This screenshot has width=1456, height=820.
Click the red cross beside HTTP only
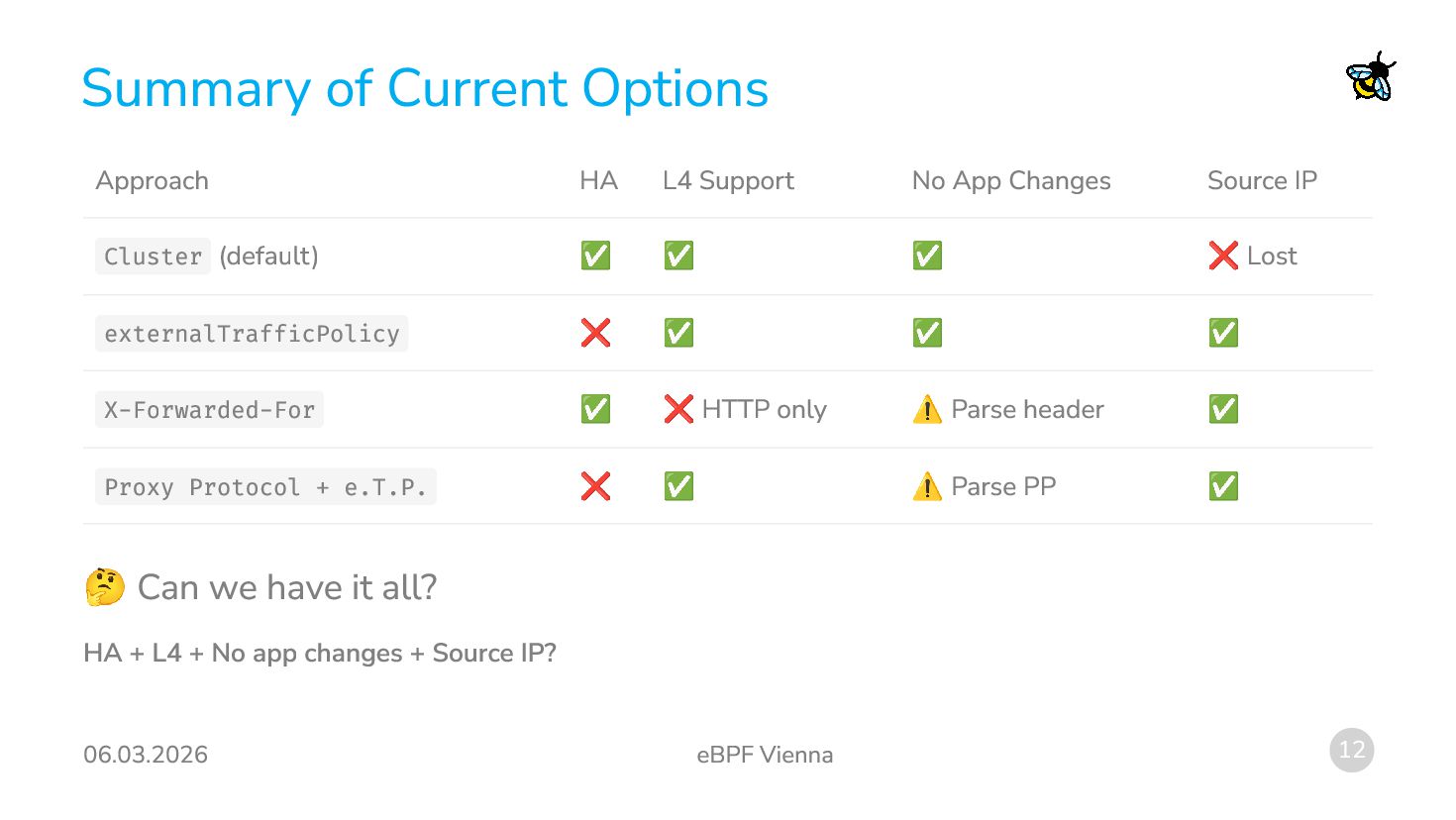[x=678, y=409]
